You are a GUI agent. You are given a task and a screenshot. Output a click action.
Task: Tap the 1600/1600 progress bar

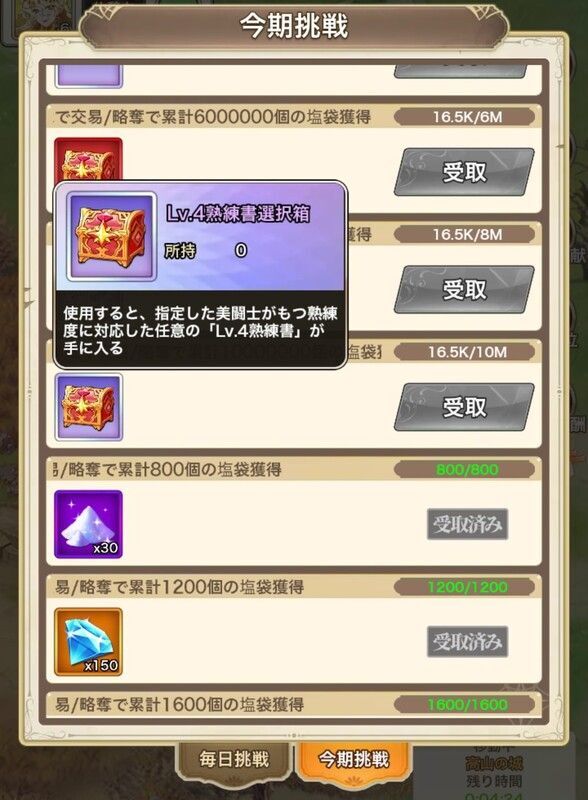(x=466, y=704)
